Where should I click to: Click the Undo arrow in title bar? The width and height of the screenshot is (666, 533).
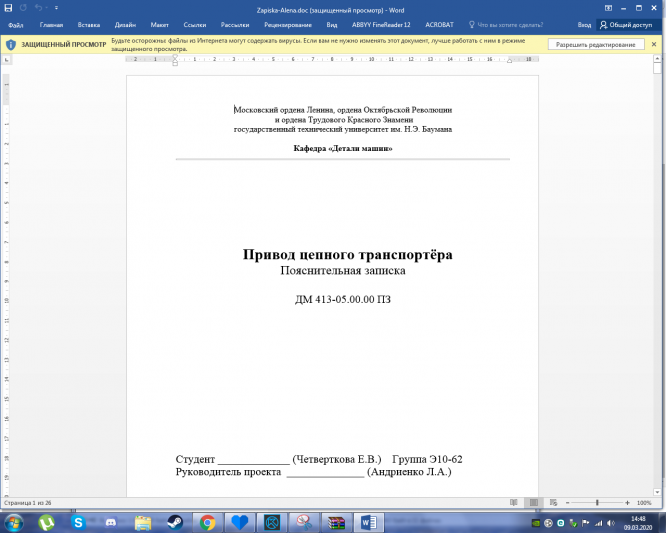pos(39,8)
